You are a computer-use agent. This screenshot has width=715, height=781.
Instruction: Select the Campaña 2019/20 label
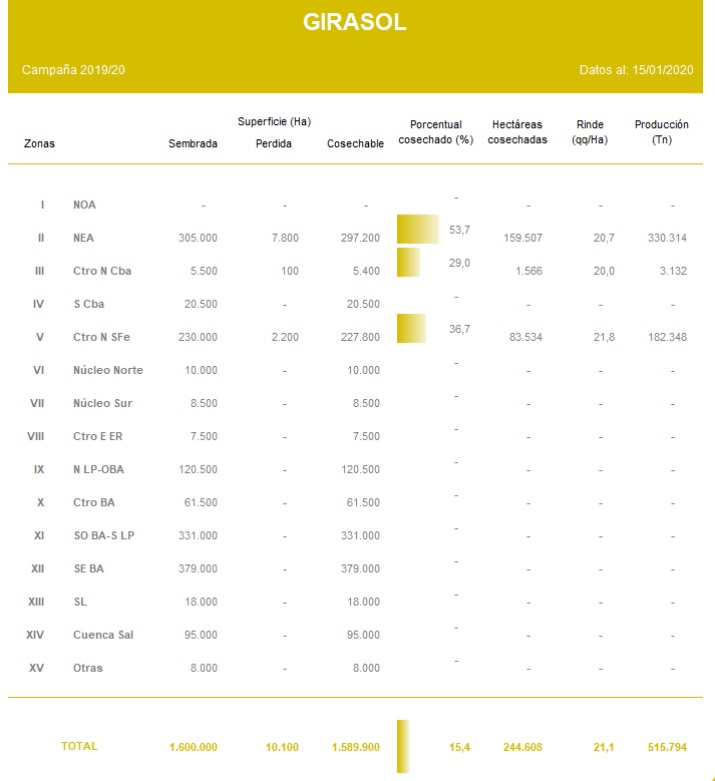tap(68, 70)
